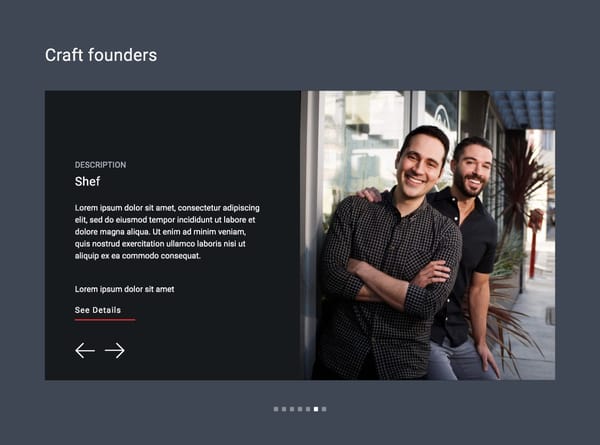Click the short 'Lorem ipsum dolor sit amet' line
This screenshot has height=445, width=600.
(124, 289)
